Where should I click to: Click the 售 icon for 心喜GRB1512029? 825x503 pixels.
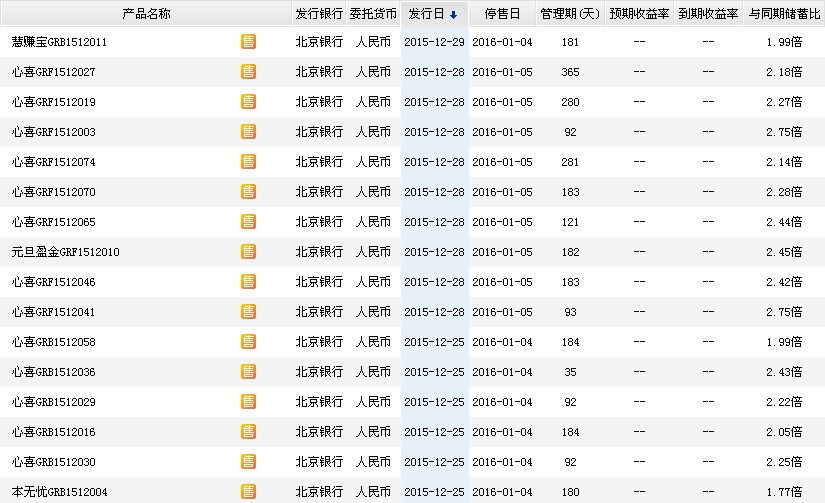[248, 401]
